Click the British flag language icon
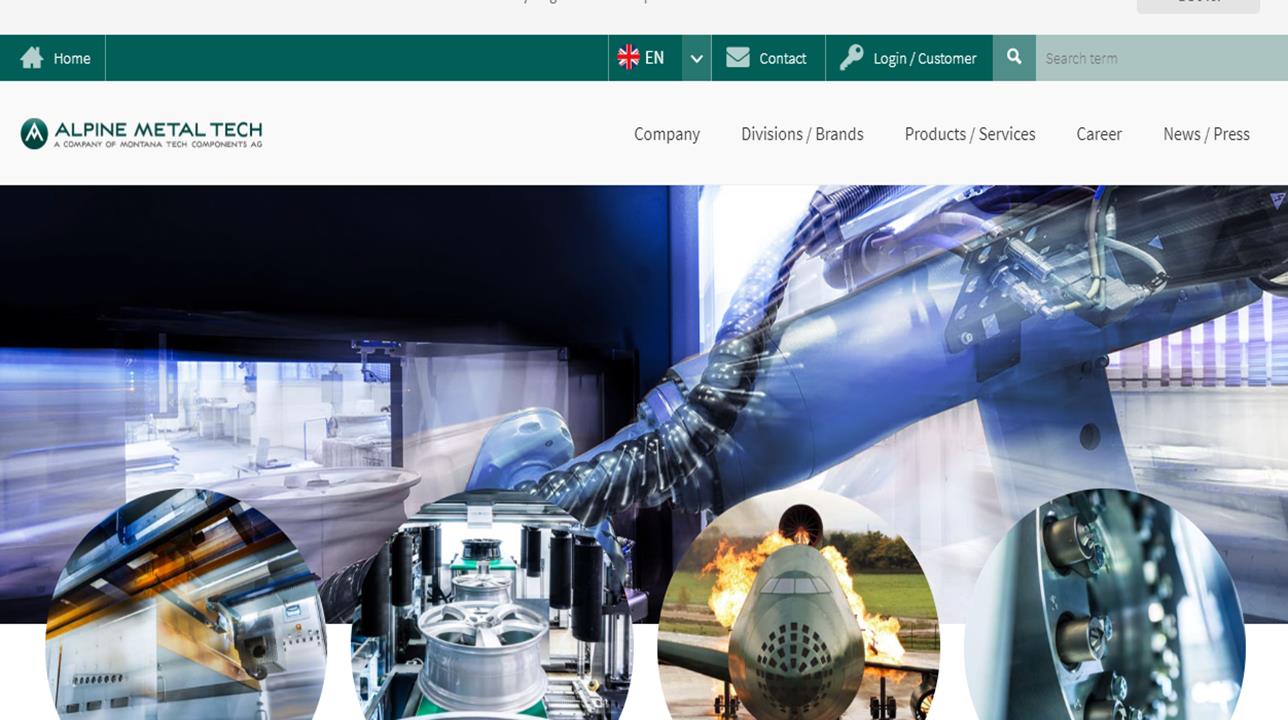This screenshot has height=720, width=1288. (x=629, y=57)
